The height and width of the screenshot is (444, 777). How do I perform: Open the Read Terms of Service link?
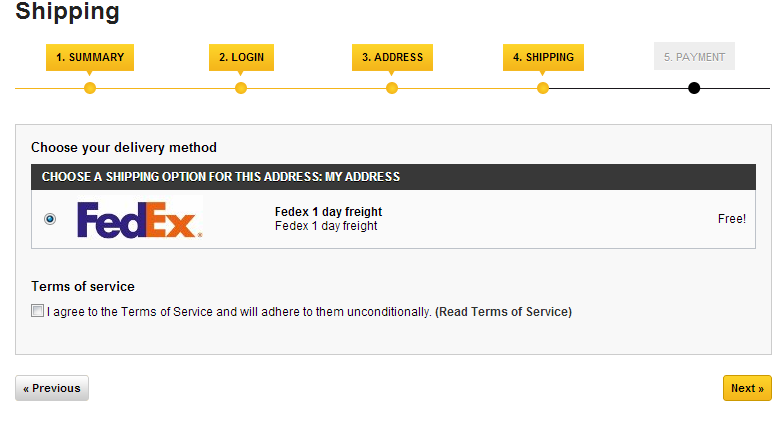pos(503,312)
